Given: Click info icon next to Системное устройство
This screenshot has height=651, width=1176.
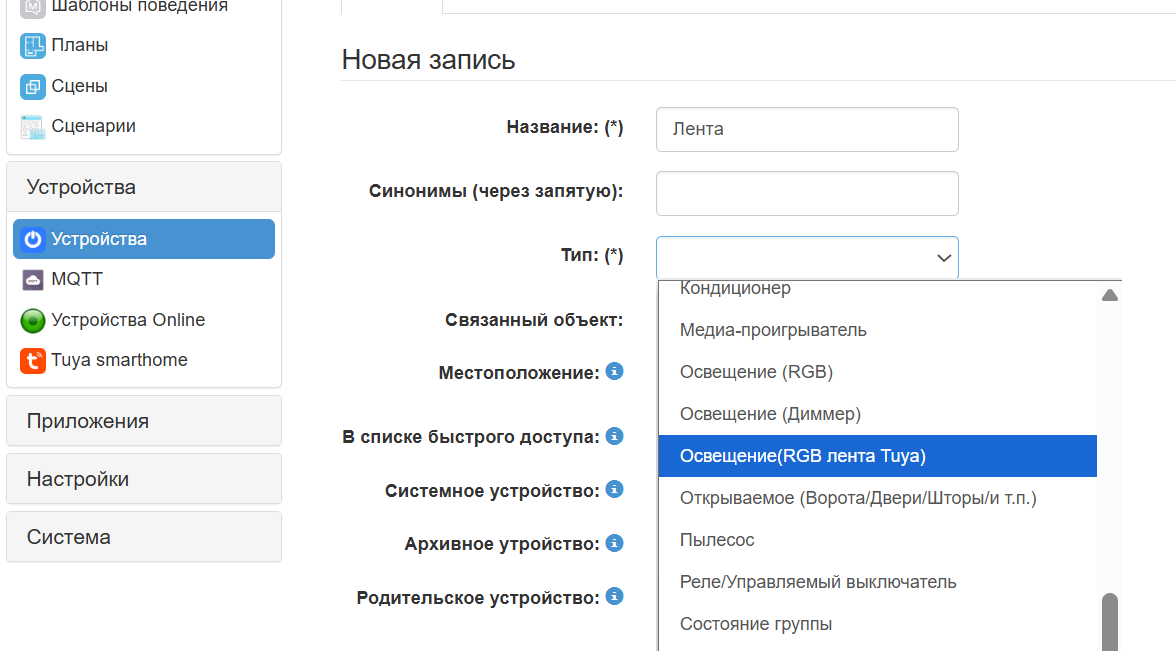Looking at the screenshot, I should coord(615,490).
